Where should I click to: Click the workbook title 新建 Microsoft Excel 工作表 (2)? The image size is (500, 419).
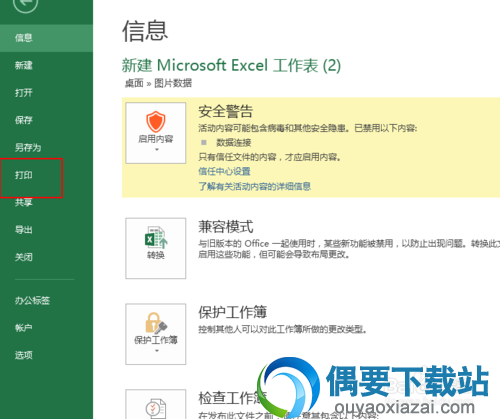pyautogui.click(x=231, y=65)
